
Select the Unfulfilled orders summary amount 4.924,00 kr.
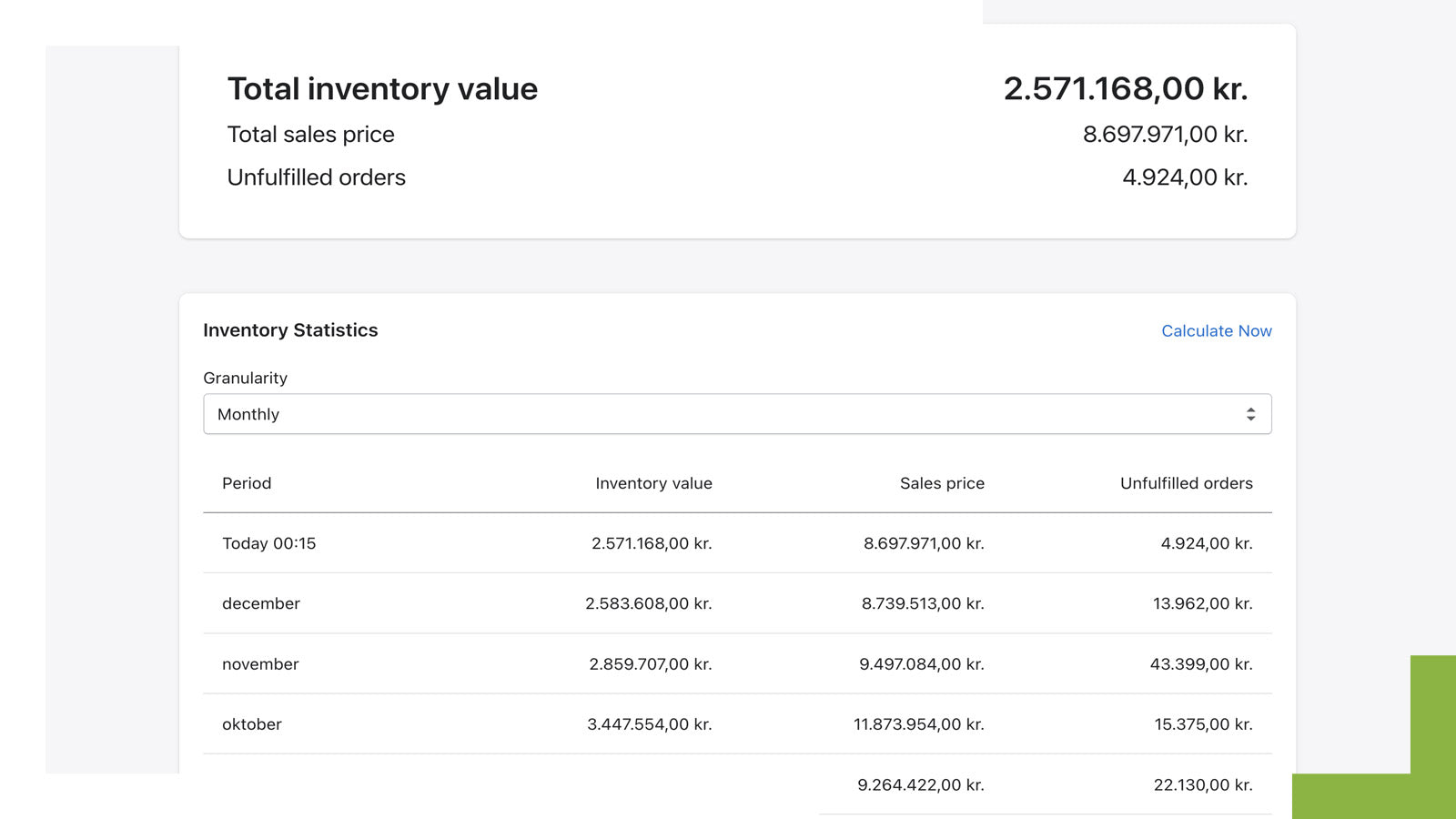point(1187,177)
